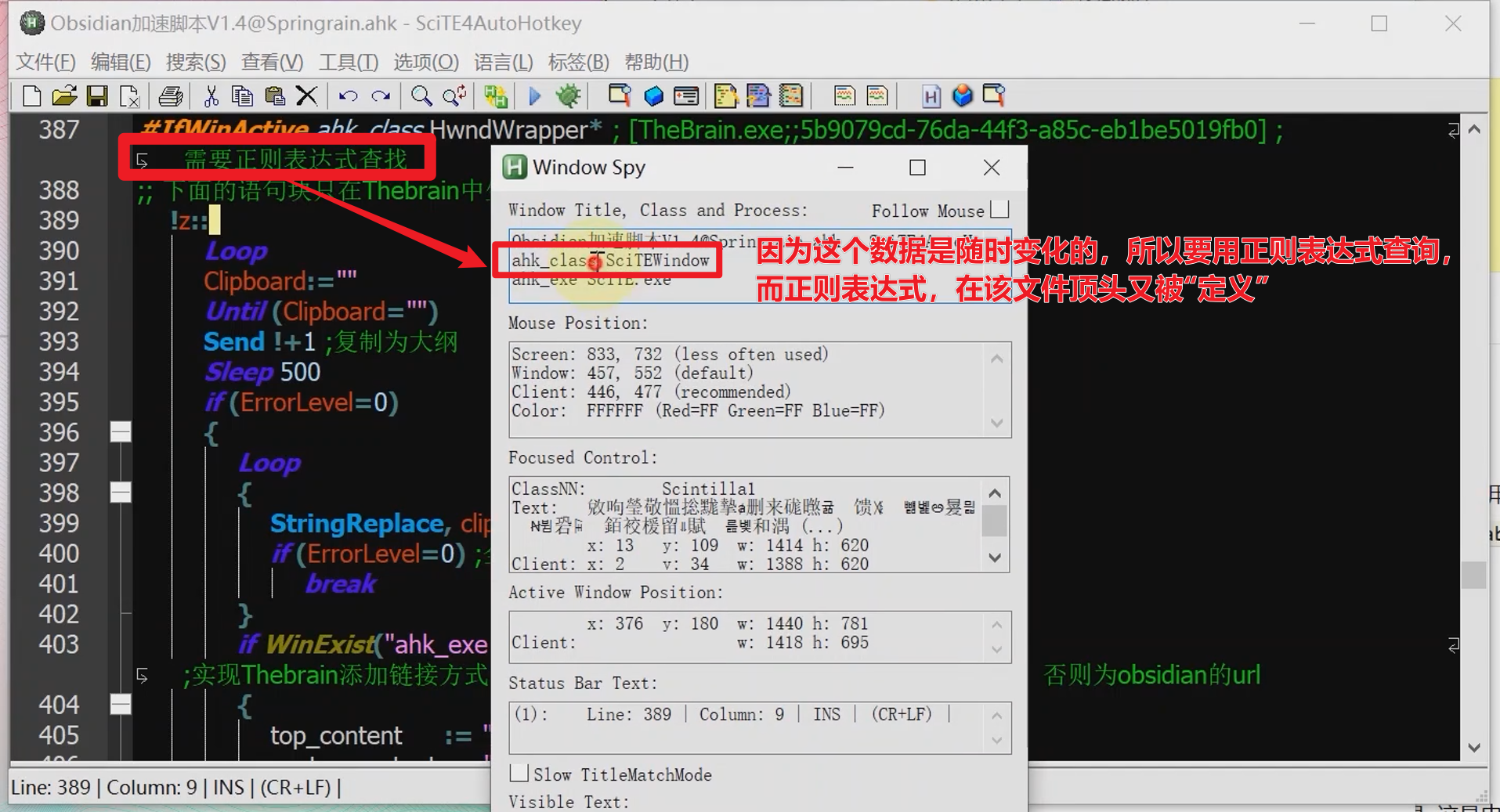The image size is (1500, 812).
Task: Run the script with blue play icon
Action: coord(535,96)
